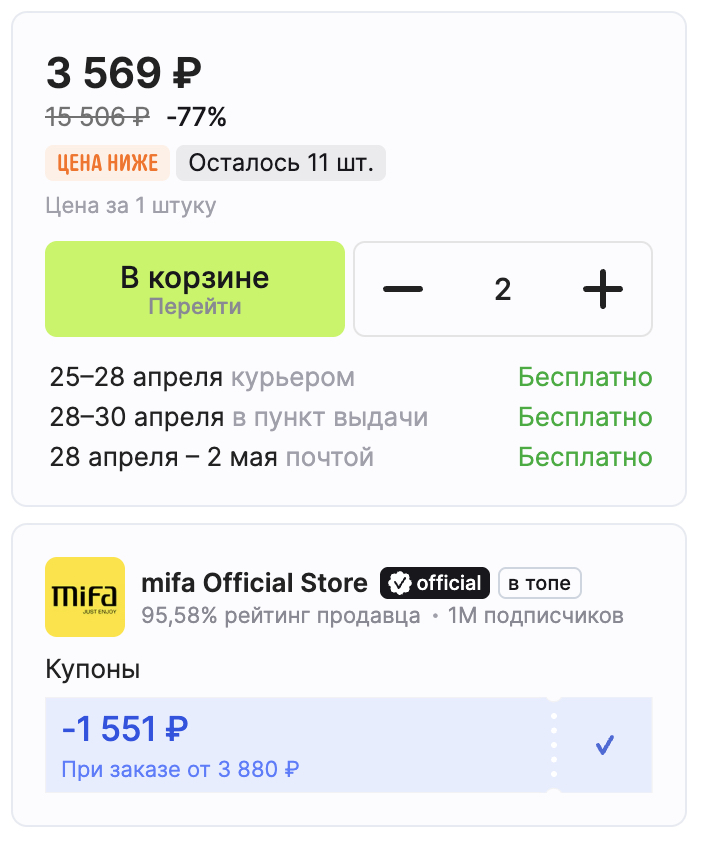Click the quantity value 2 field
The height and width of the screenshot is (847, 702).
[x=502, y=289]
